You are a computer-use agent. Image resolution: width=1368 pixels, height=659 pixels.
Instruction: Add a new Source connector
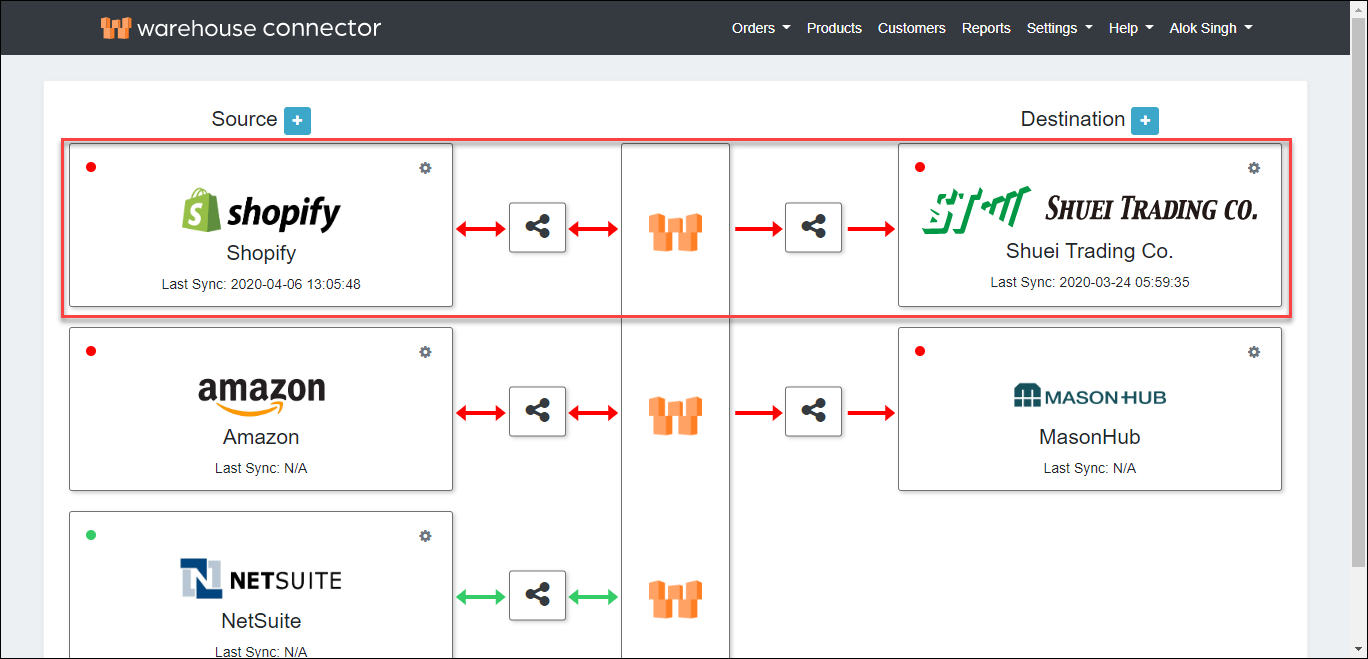click(297, 120)
